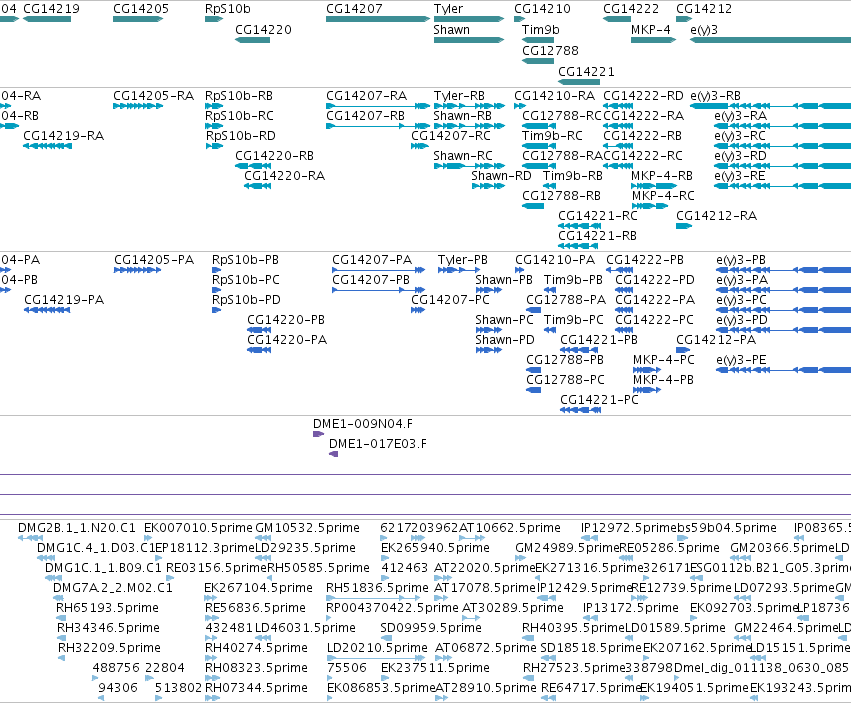Select the CG14221 gene glyph

[579, 82]
